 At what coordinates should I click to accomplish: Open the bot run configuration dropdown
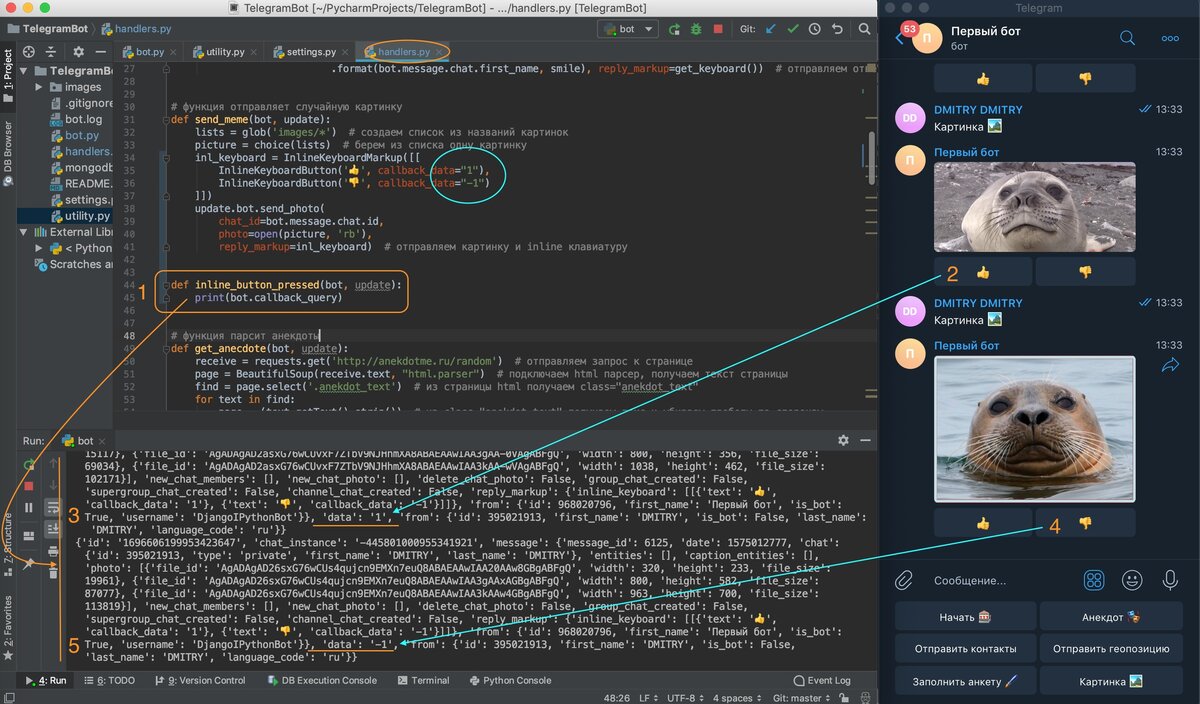pyautogui.click(x=627, y=29)
